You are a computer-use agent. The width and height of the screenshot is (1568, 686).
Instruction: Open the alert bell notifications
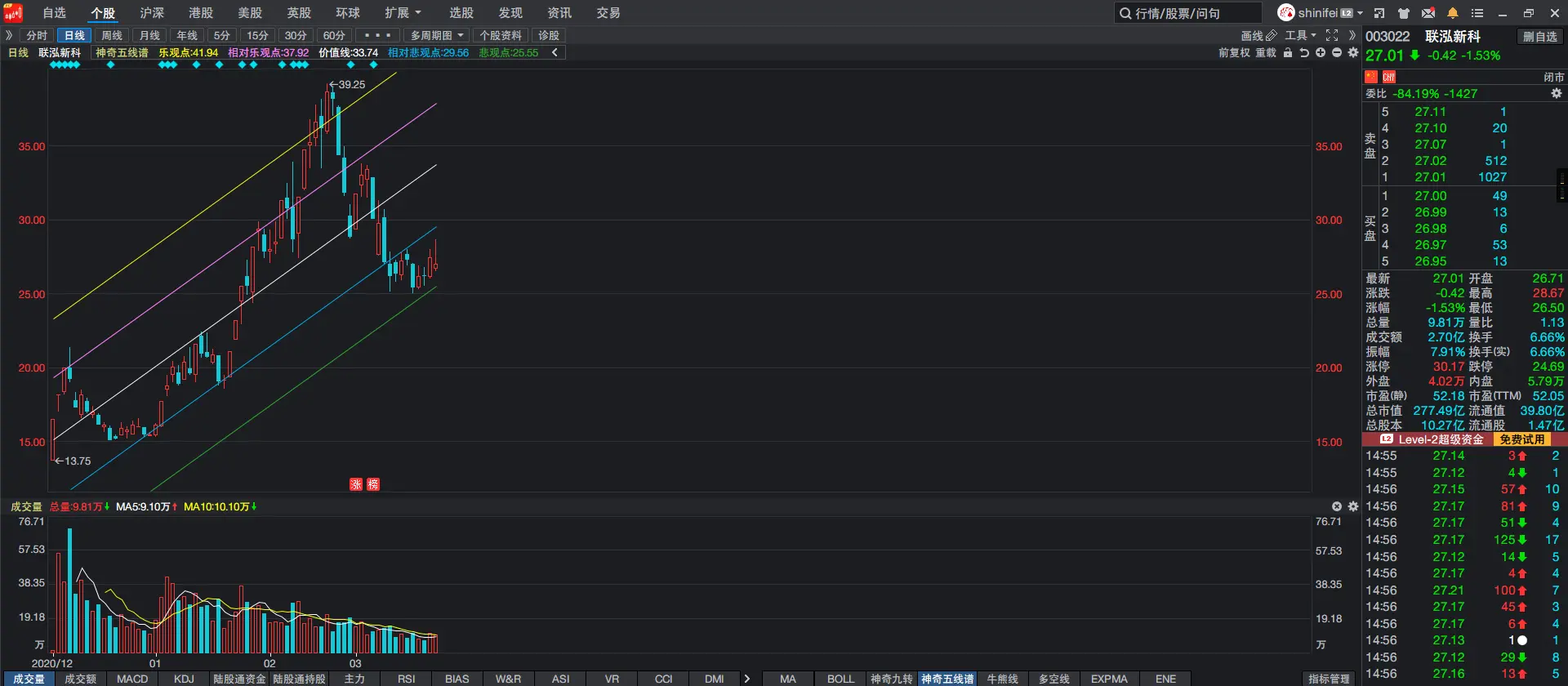pyautogui.click(x=1453, y=13)
